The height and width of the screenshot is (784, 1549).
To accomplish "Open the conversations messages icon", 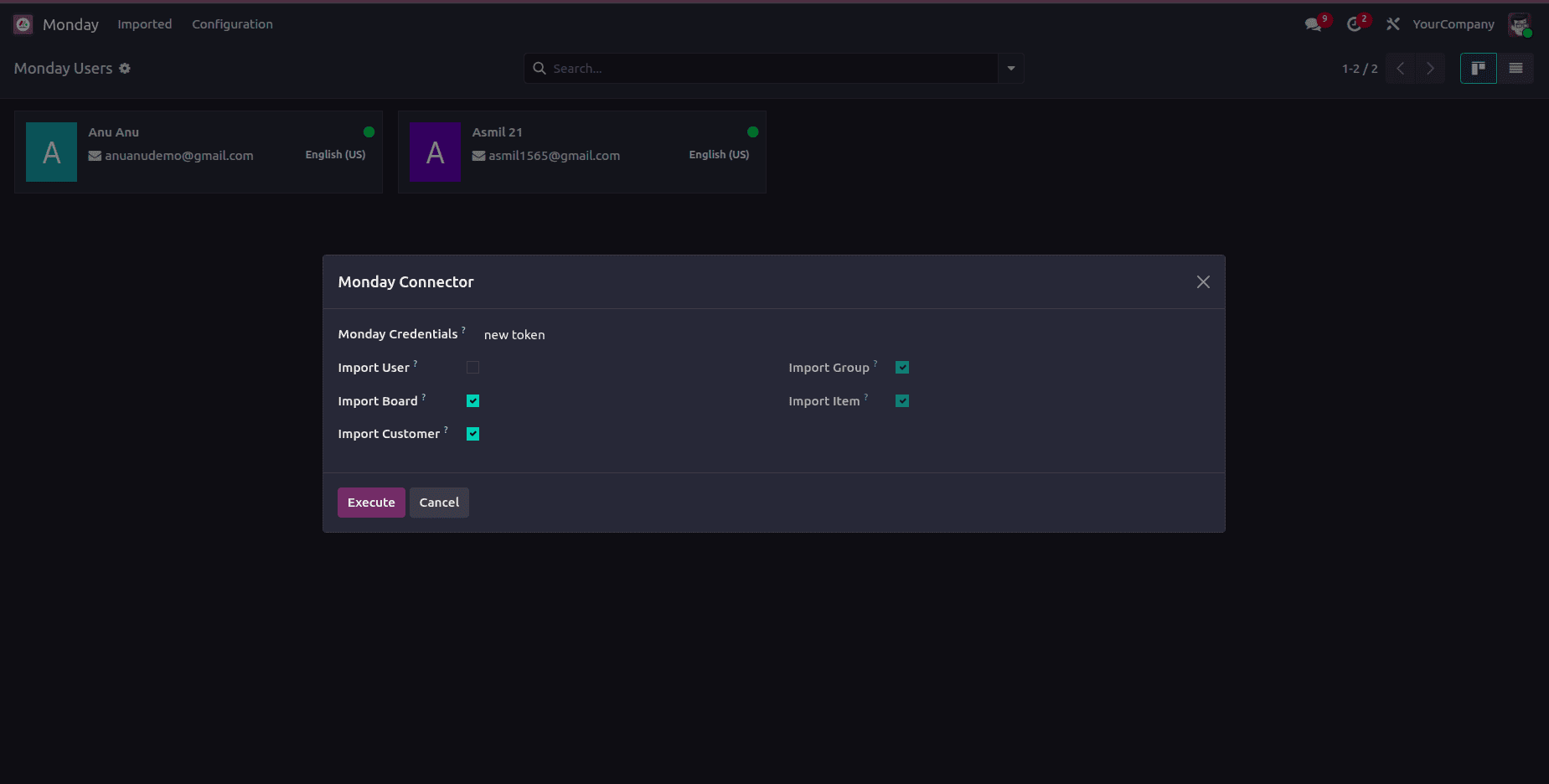I will [x=1313, y=24].
